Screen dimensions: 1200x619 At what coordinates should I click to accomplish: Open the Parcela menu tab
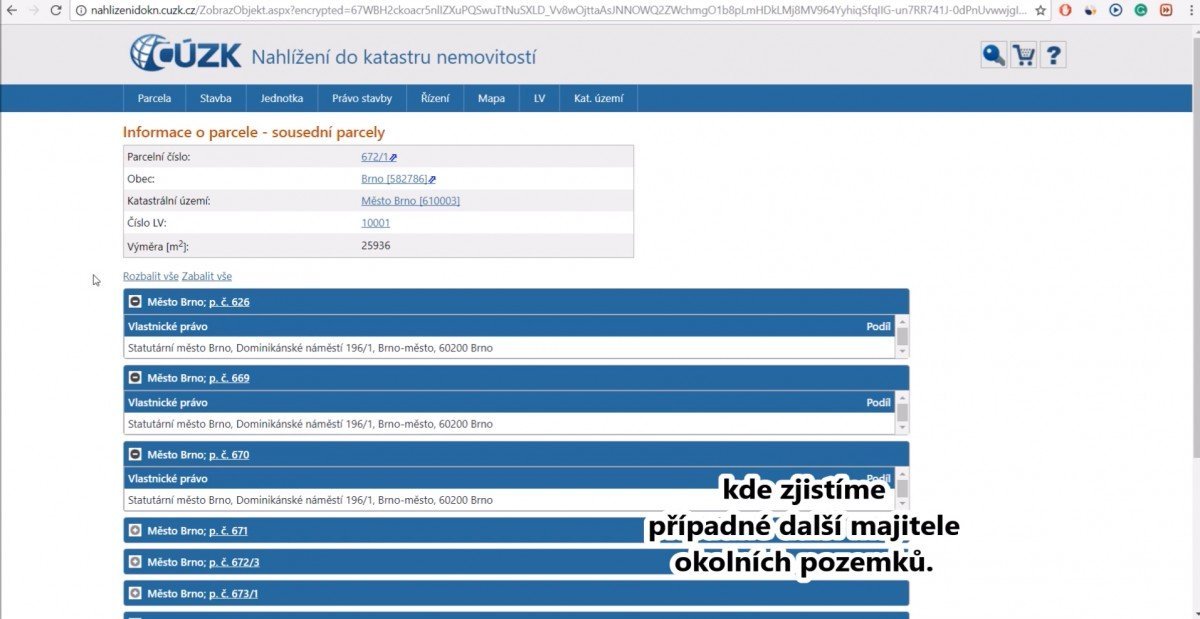[154, 98]
